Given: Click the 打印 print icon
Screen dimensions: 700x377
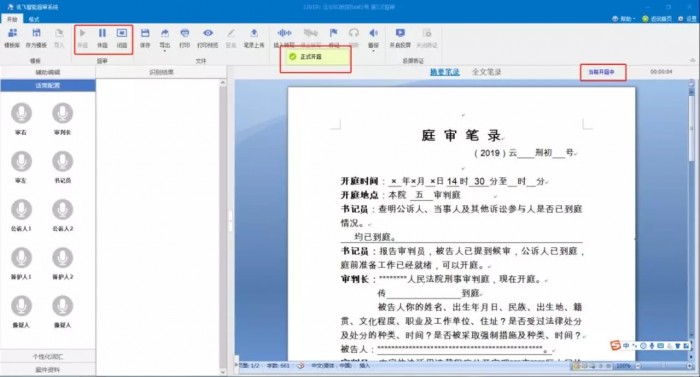Looking at the screenshot, I should point(184,38).
